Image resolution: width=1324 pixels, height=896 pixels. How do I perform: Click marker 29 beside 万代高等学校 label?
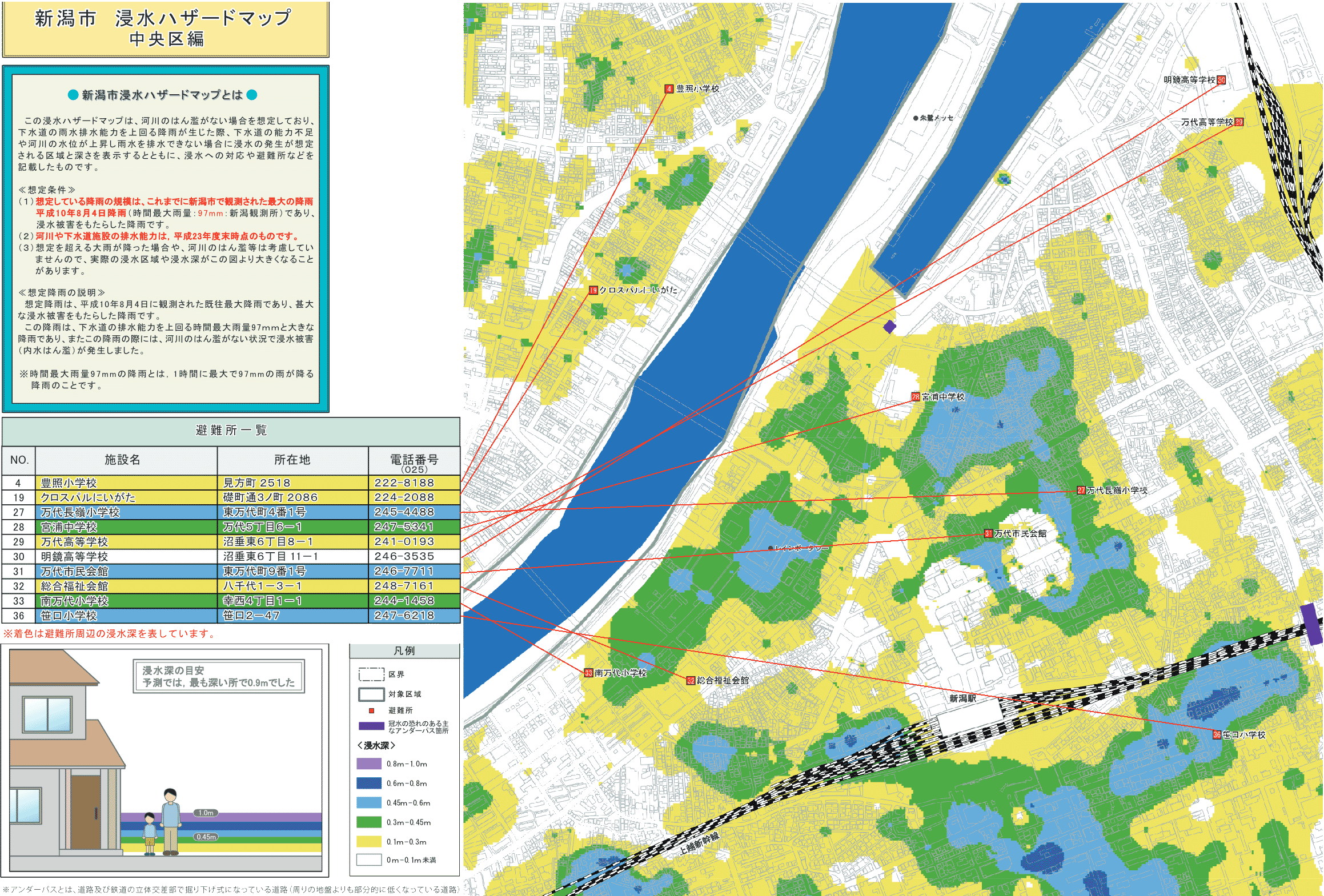[1238, 122]
